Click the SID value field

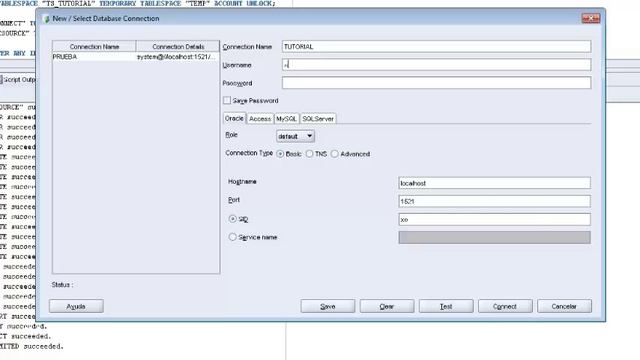[494, 219]
